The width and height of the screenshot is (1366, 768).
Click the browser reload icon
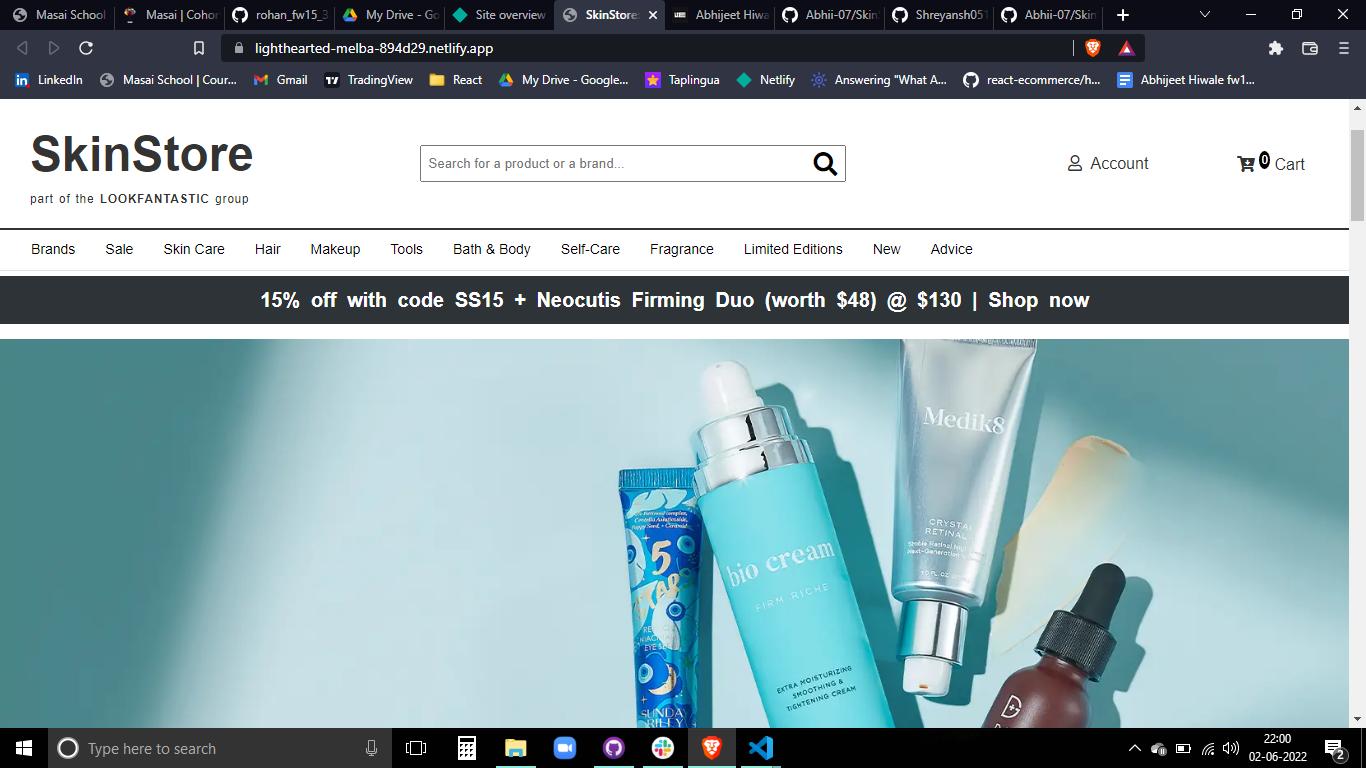(x=86, y=48)
